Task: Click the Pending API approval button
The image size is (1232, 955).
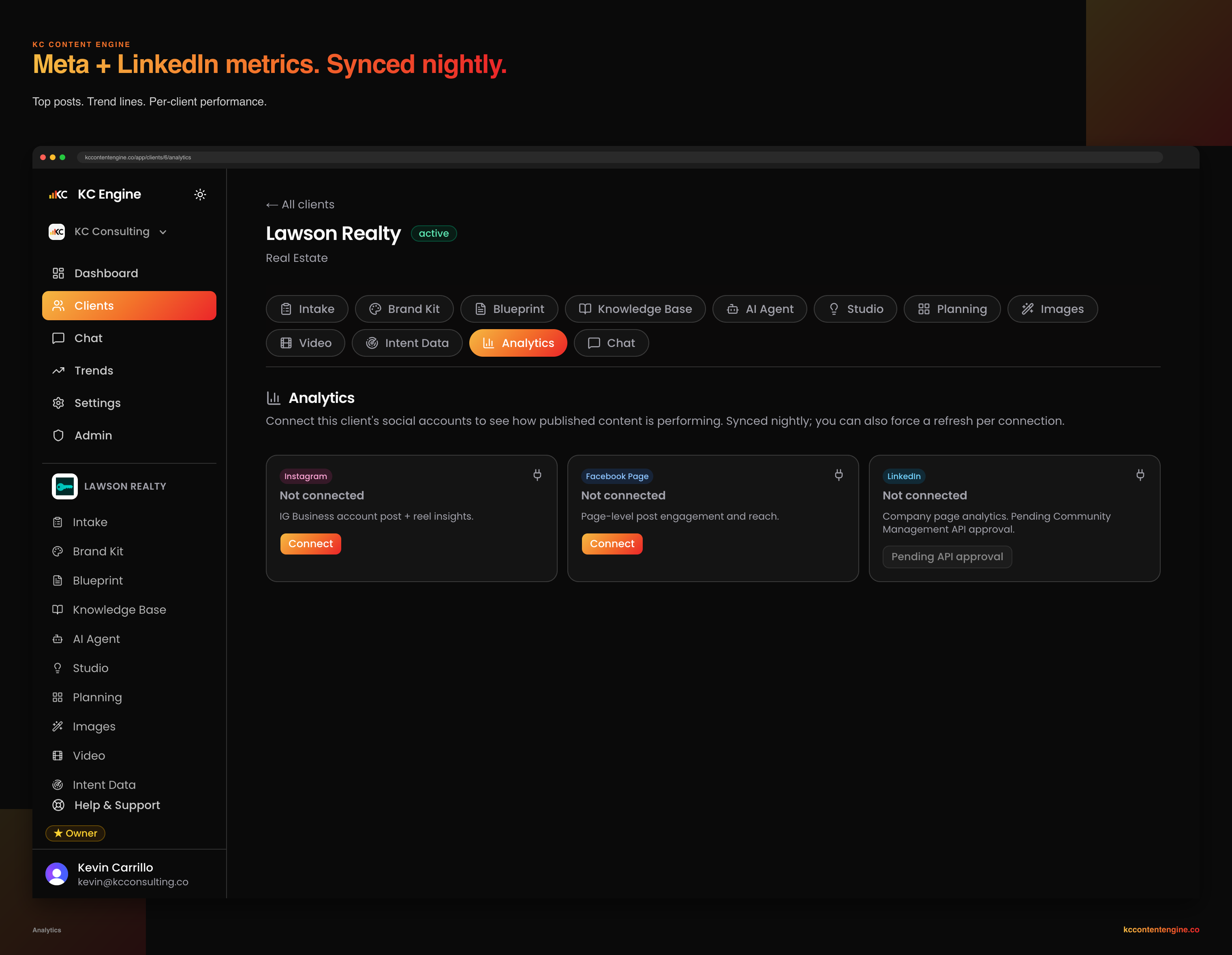Action: point(947,557)
